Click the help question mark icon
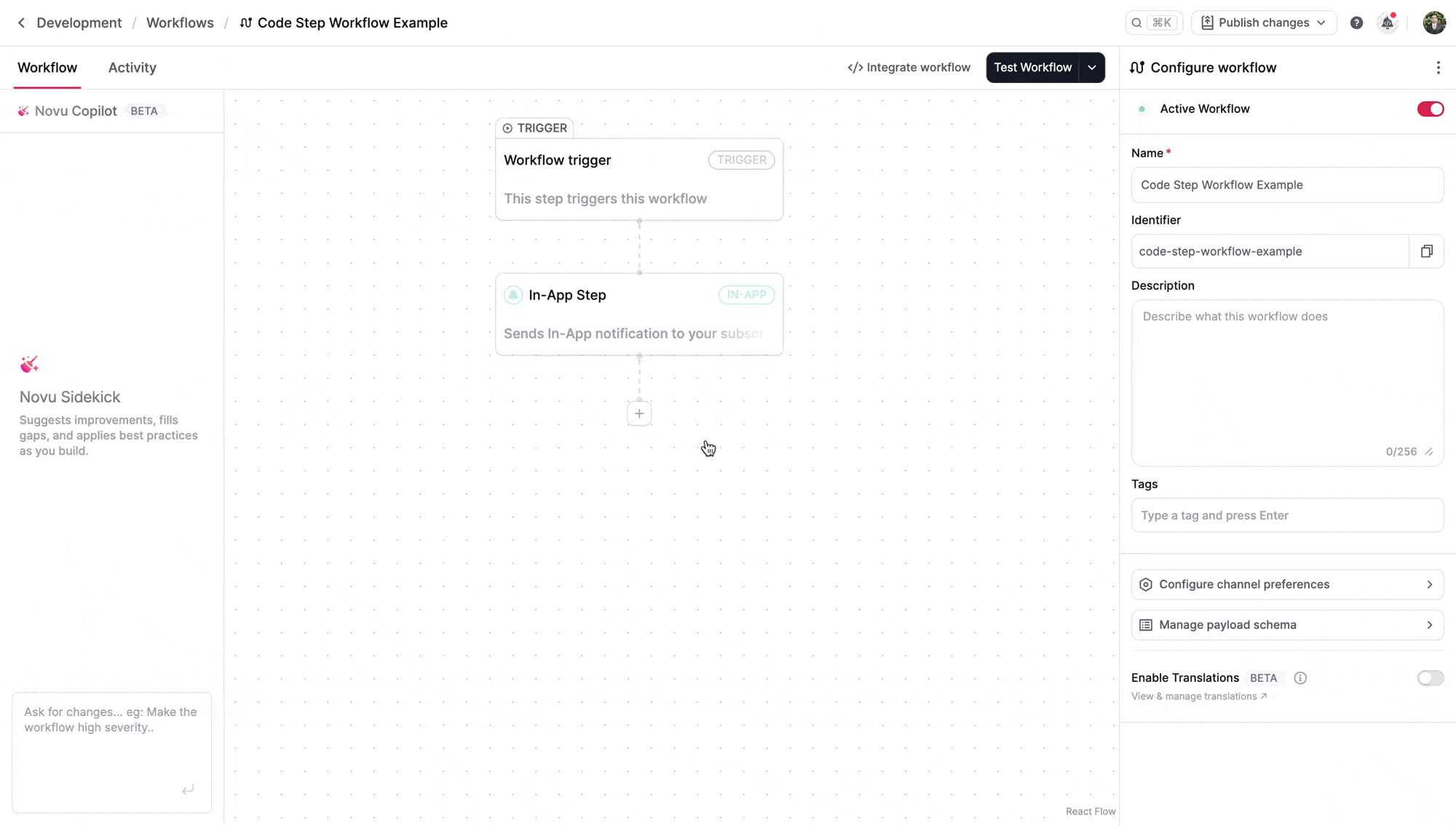This screenshot has height=826, width=1456. (1356, 23)
